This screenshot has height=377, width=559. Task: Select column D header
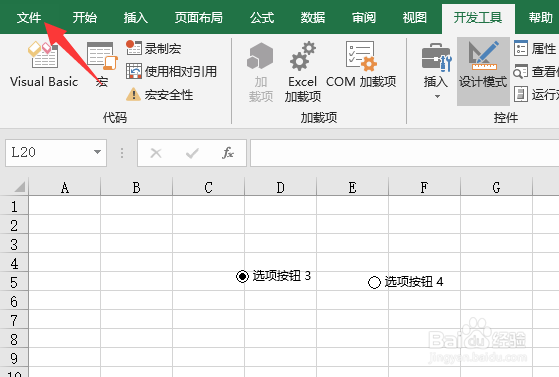click(281, 187)
